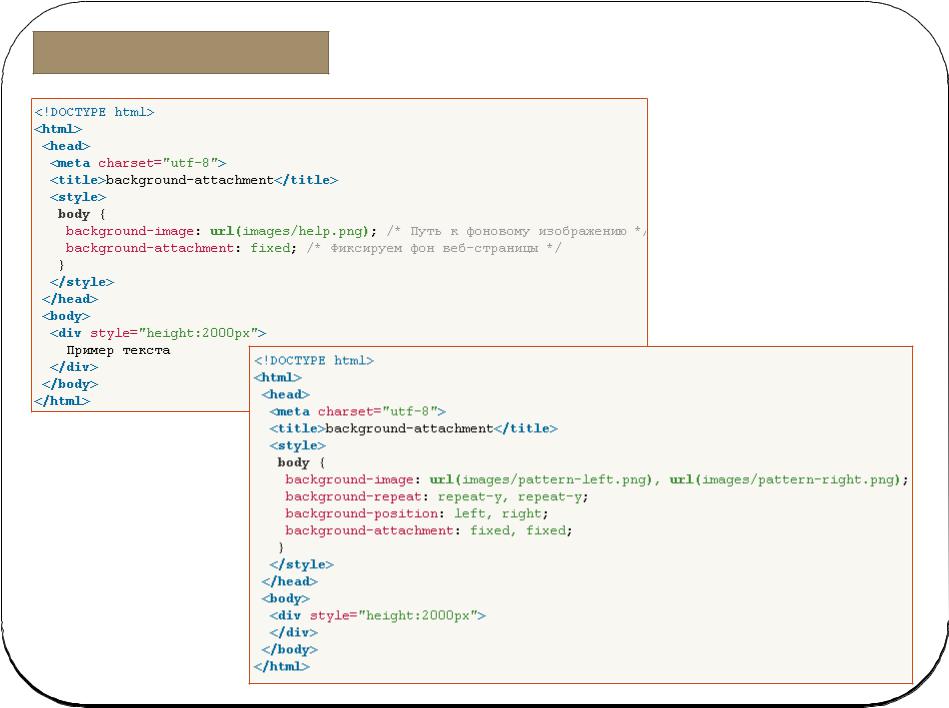Select the title line in pattern-left code block
This screenshot has width=949, height=708.
click(x=413, y=428)
